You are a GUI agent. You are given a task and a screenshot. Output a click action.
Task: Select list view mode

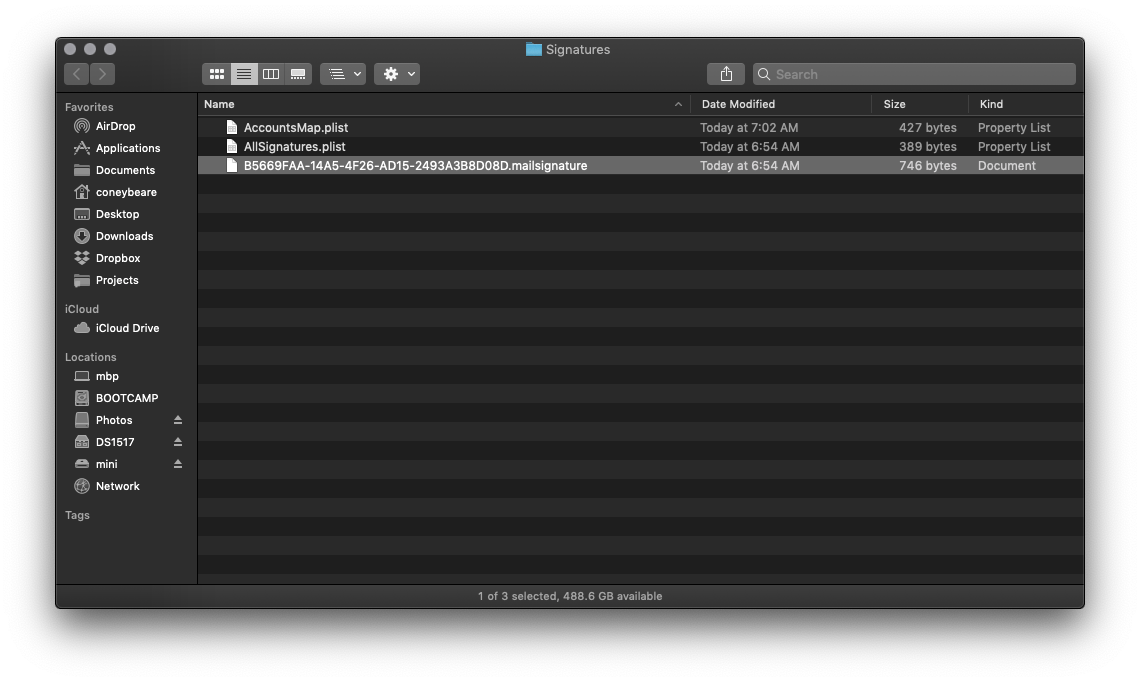pyautogui.click(x=244, y=74)
